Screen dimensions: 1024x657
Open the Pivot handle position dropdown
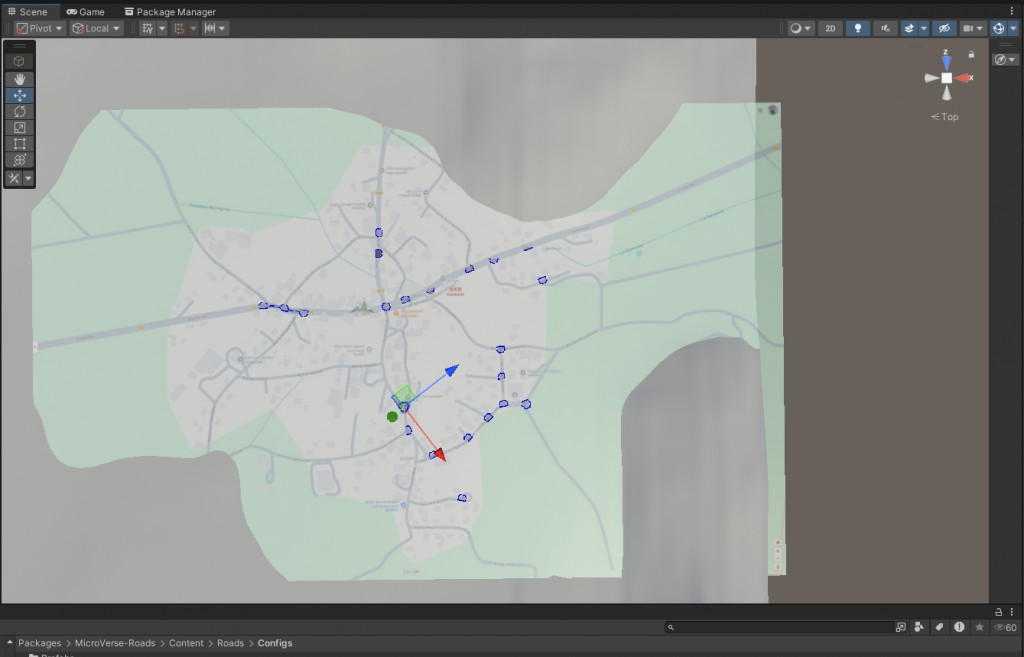pos(40,28)
